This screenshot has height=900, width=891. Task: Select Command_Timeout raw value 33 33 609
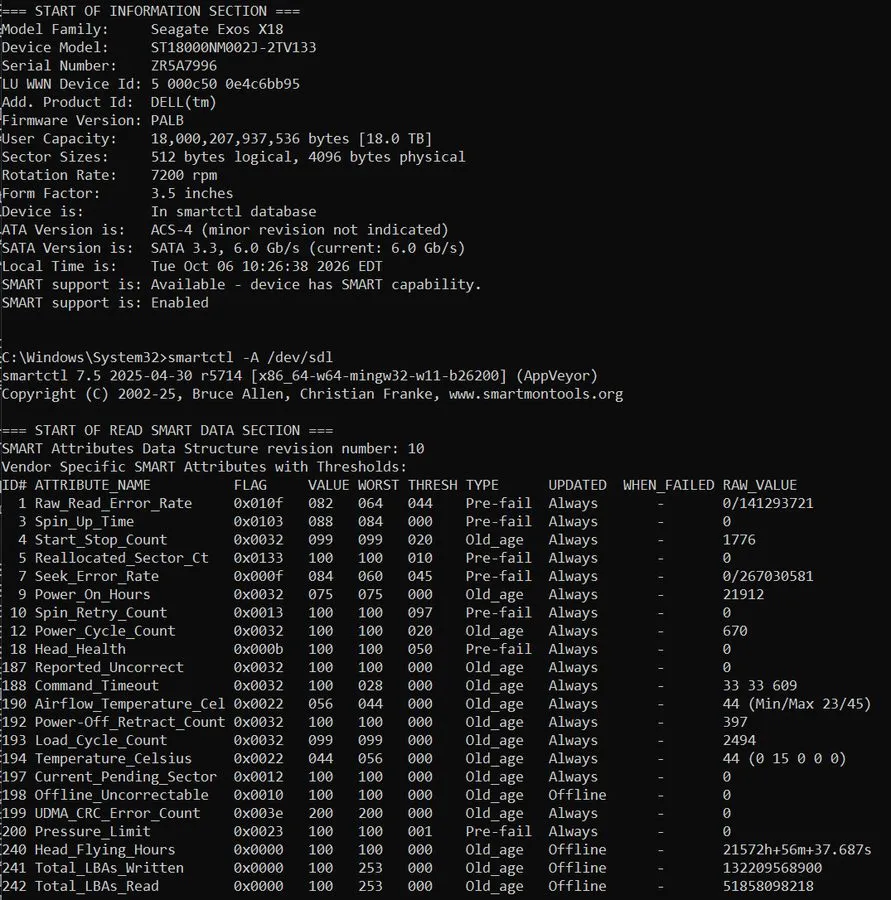(760, 686)
